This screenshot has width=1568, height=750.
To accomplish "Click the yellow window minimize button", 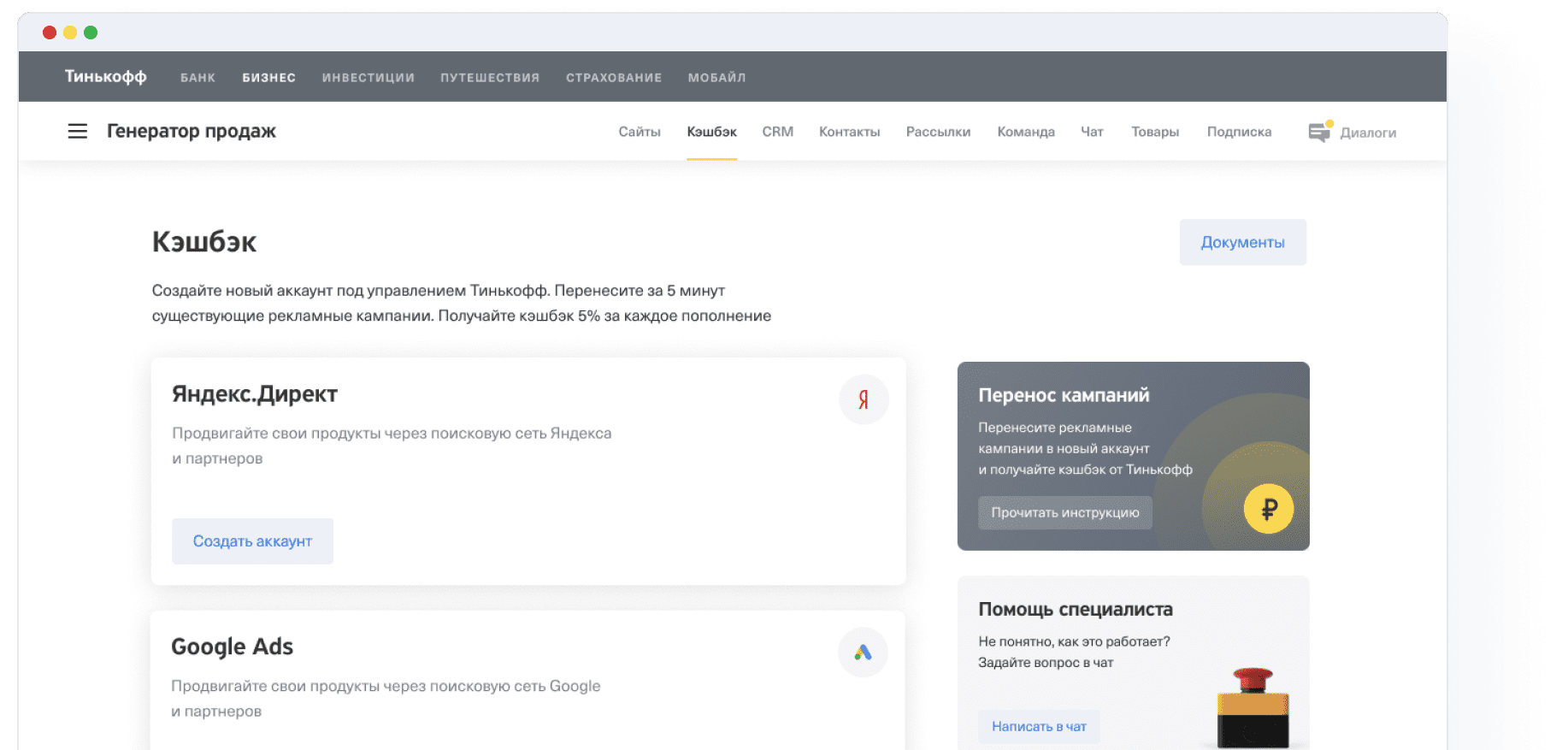I will click(x=70, y=32).
